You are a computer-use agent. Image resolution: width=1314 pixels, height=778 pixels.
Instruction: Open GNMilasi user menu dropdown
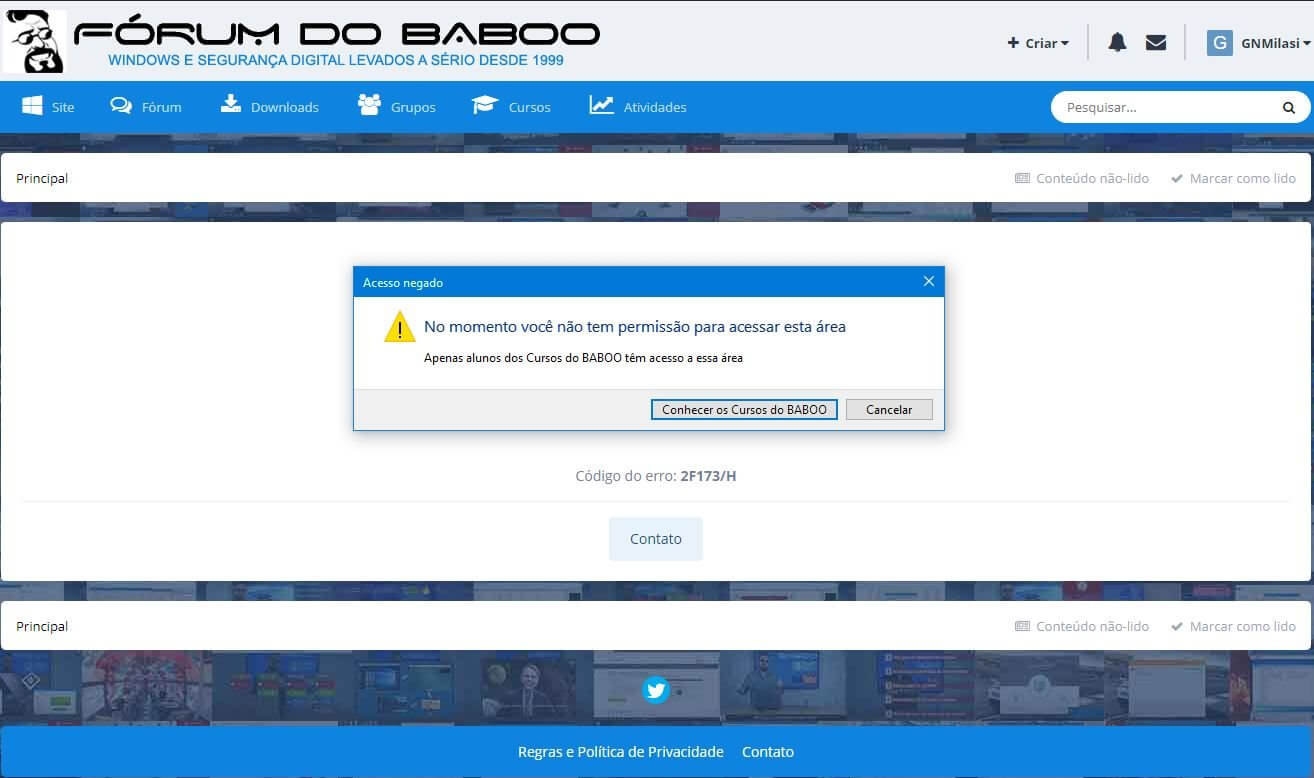tap(1276, 43)
